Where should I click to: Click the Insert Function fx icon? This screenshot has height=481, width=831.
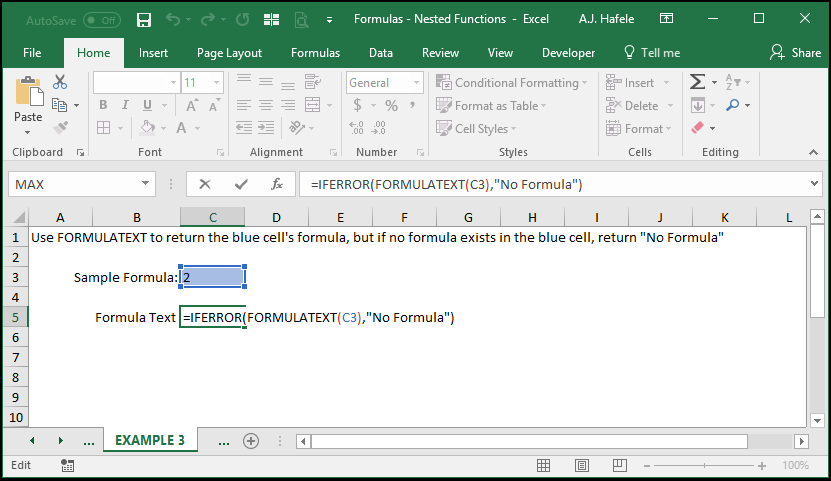[x=277, y=184]
